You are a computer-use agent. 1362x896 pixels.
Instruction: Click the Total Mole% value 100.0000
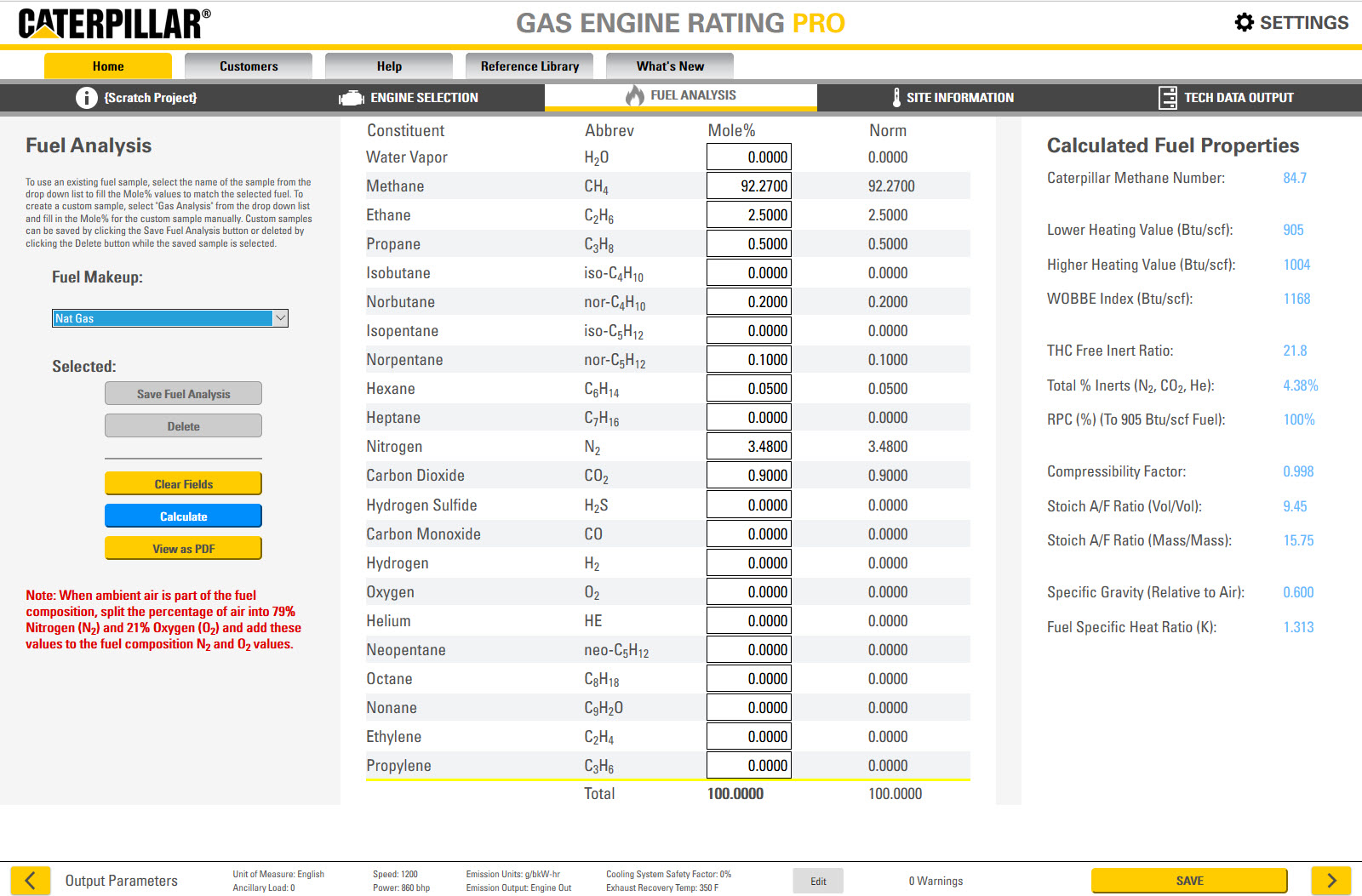735,794
